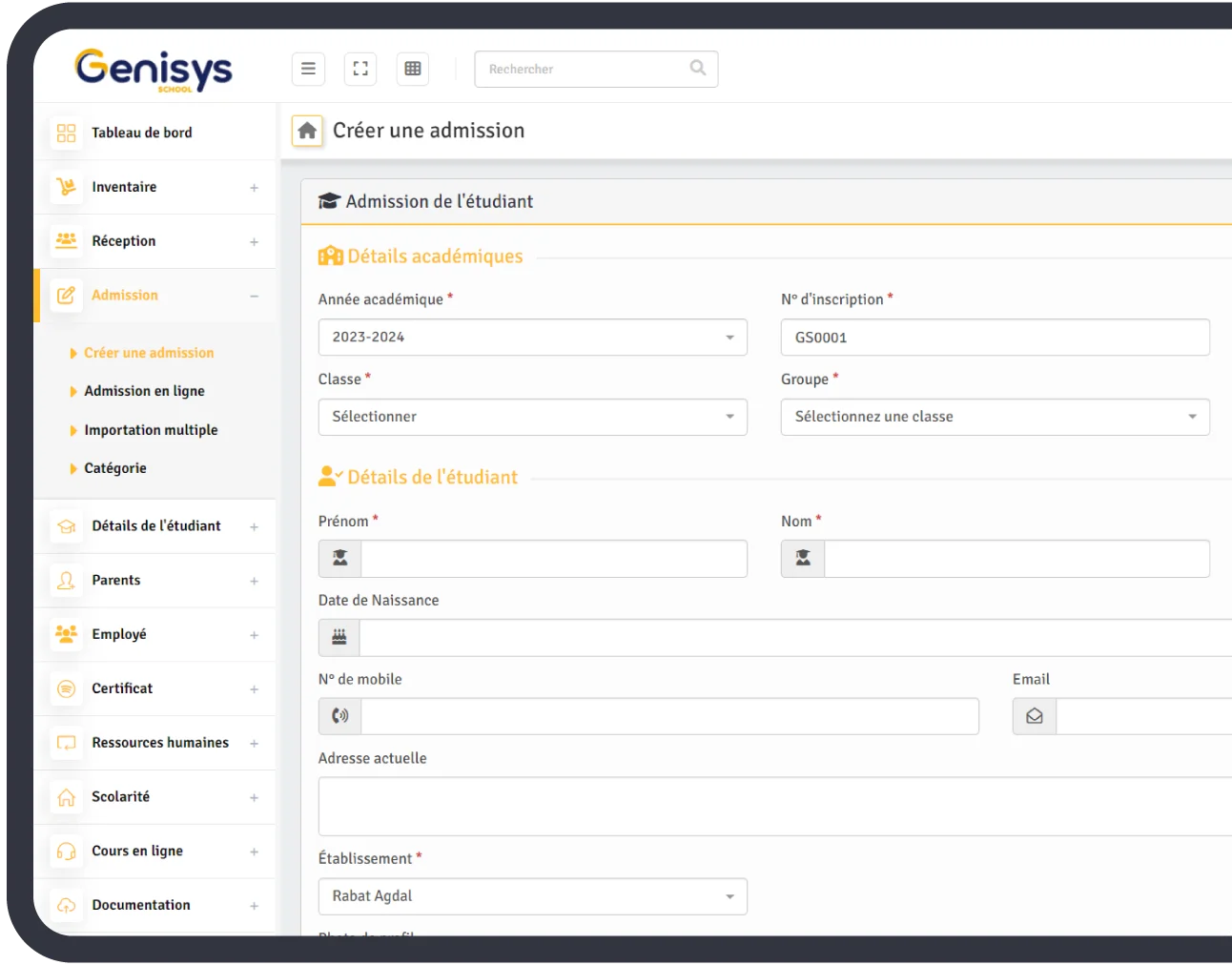Viewport: 1232px width, 965px height.
Task: Click the student icon inside the Prénom field
Action: click(339, 557)
